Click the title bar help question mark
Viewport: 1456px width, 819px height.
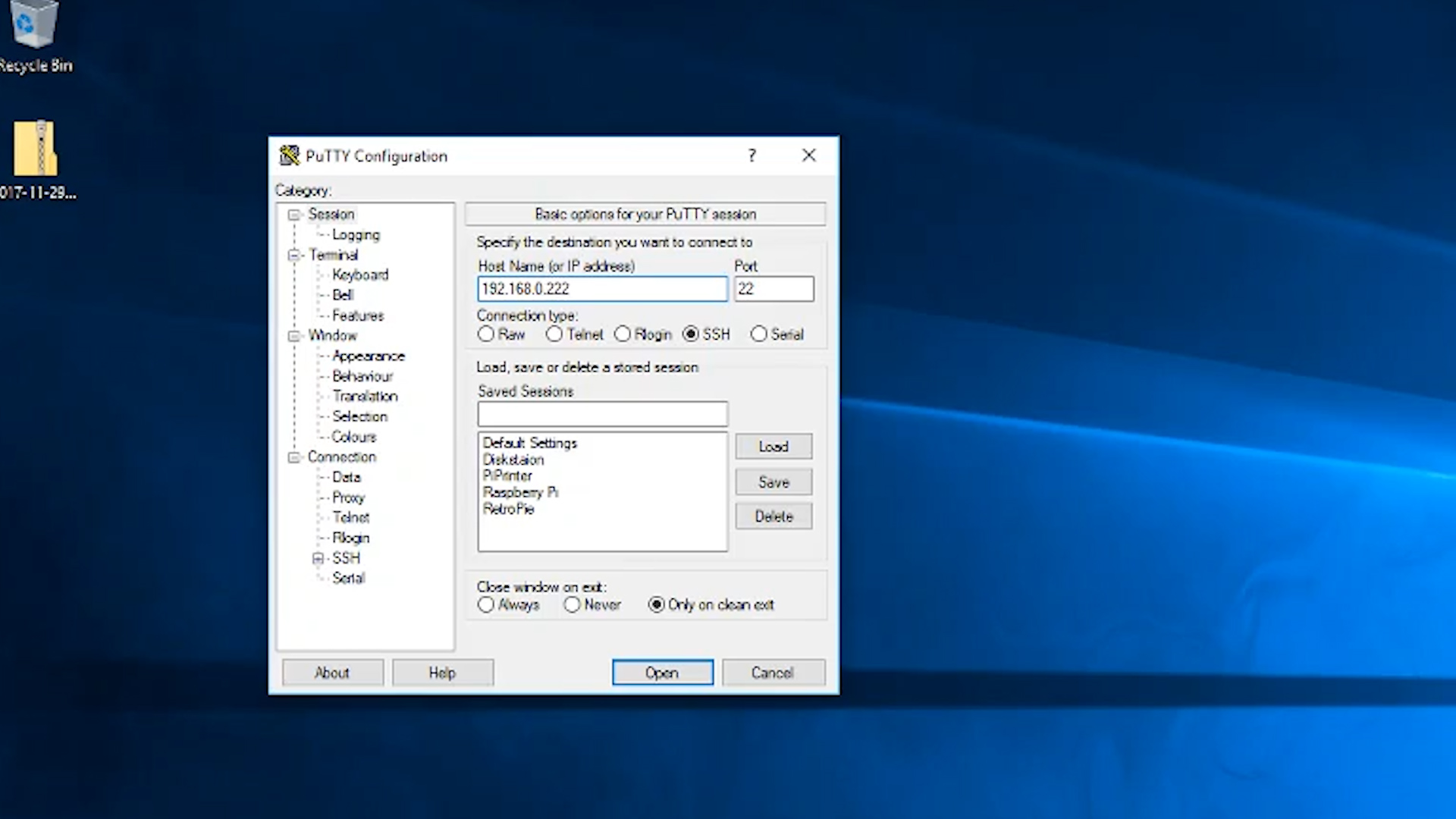point(752,155)
